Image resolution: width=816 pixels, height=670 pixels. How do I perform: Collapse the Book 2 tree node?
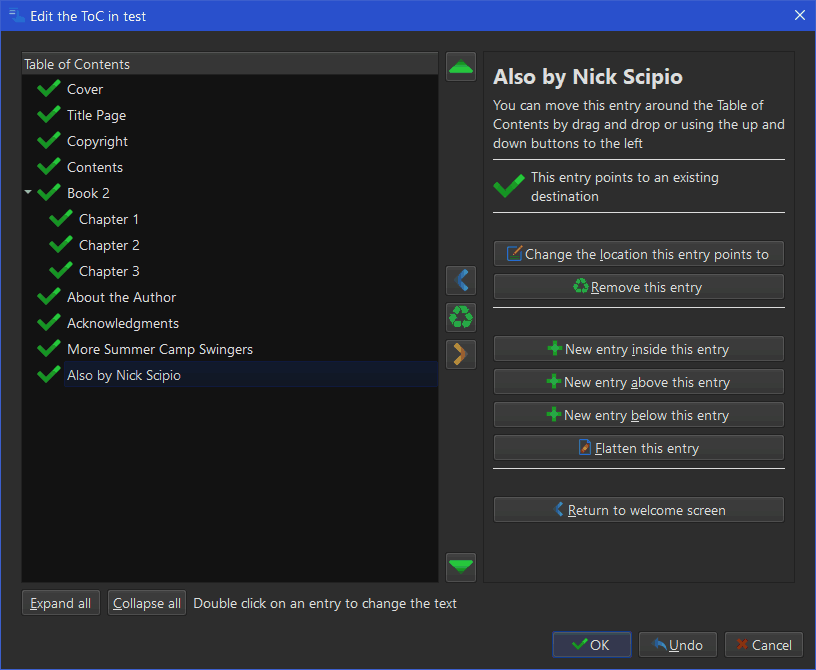point(28,193)
